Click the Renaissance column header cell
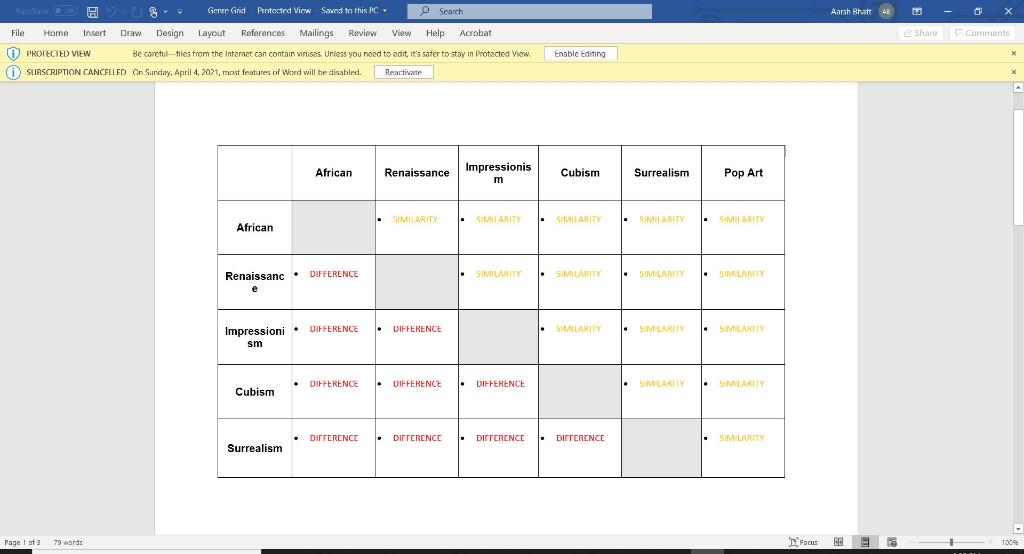Viewport: 1024px width, 554px height. [417, 172]
